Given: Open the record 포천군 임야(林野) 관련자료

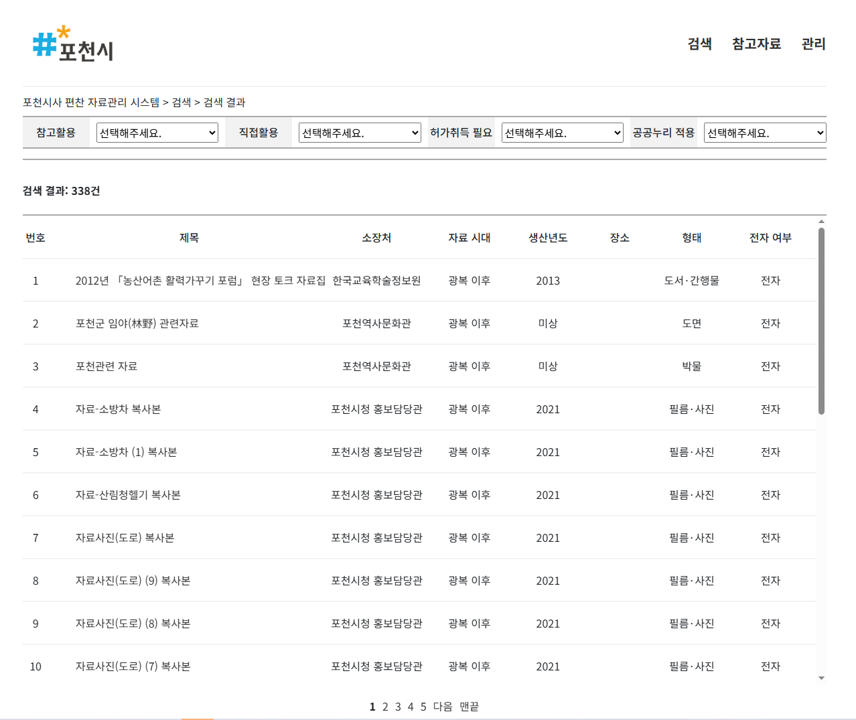Looking at the screenshot, I should [x=139, y=323].
